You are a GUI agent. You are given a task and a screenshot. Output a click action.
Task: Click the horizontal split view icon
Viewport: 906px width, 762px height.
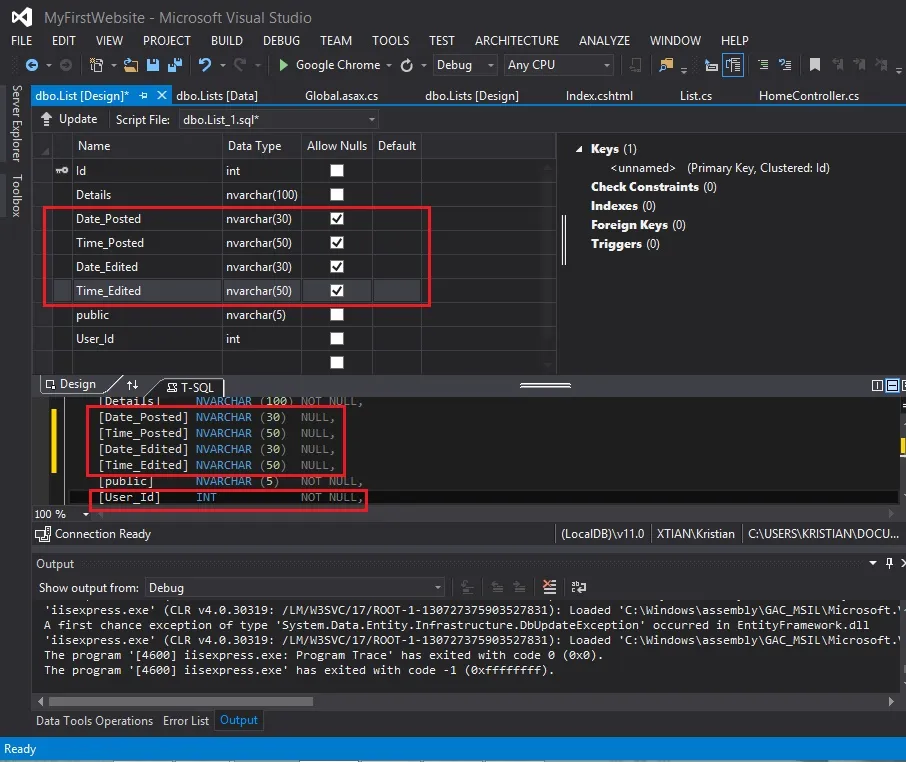[x=893, y=385]
